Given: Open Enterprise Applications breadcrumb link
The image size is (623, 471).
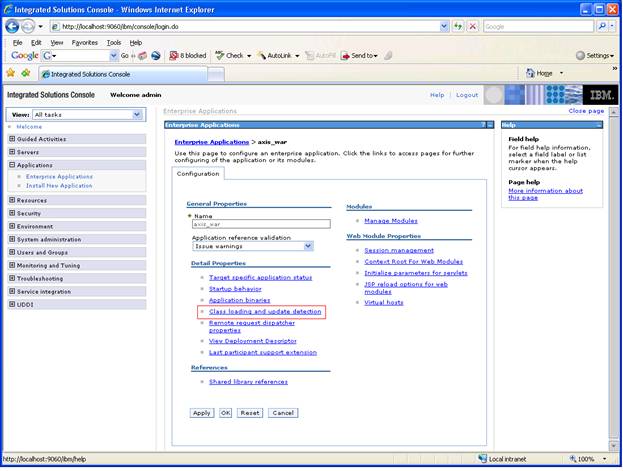Looking at the screenshot, I should click(212, 142).
